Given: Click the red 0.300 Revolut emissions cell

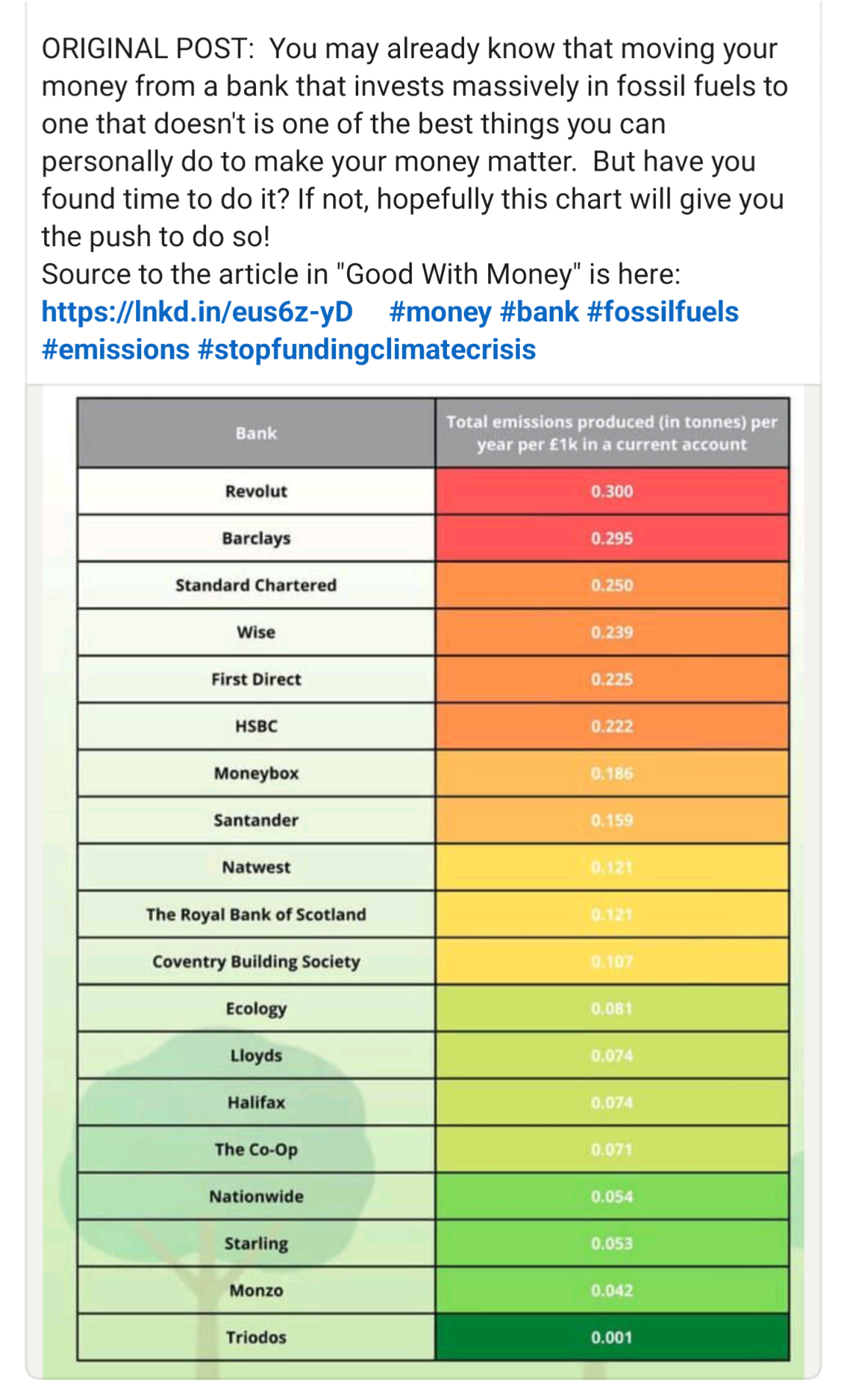Looking at the screenshot, I should pyautogui.click(x=611, y=491).
